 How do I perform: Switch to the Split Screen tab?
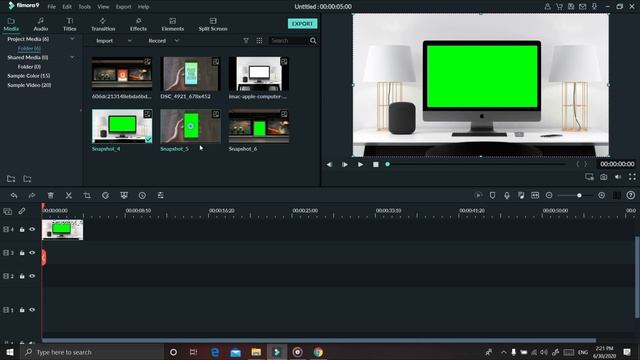(213, 24)
